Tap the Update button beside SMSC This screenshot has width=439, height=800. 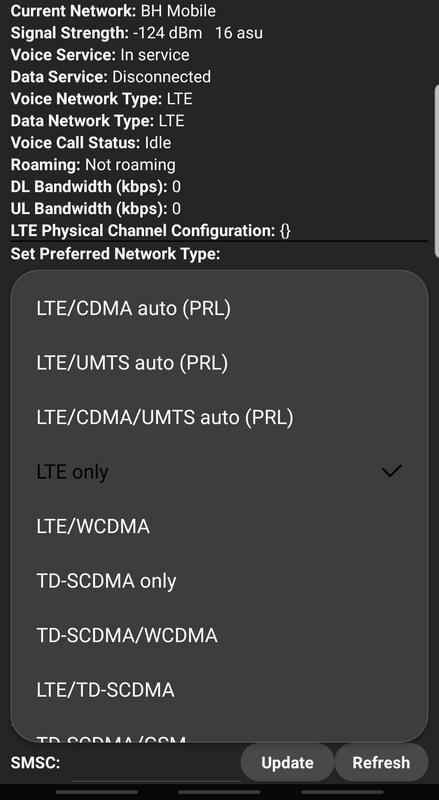coord(287,763)
